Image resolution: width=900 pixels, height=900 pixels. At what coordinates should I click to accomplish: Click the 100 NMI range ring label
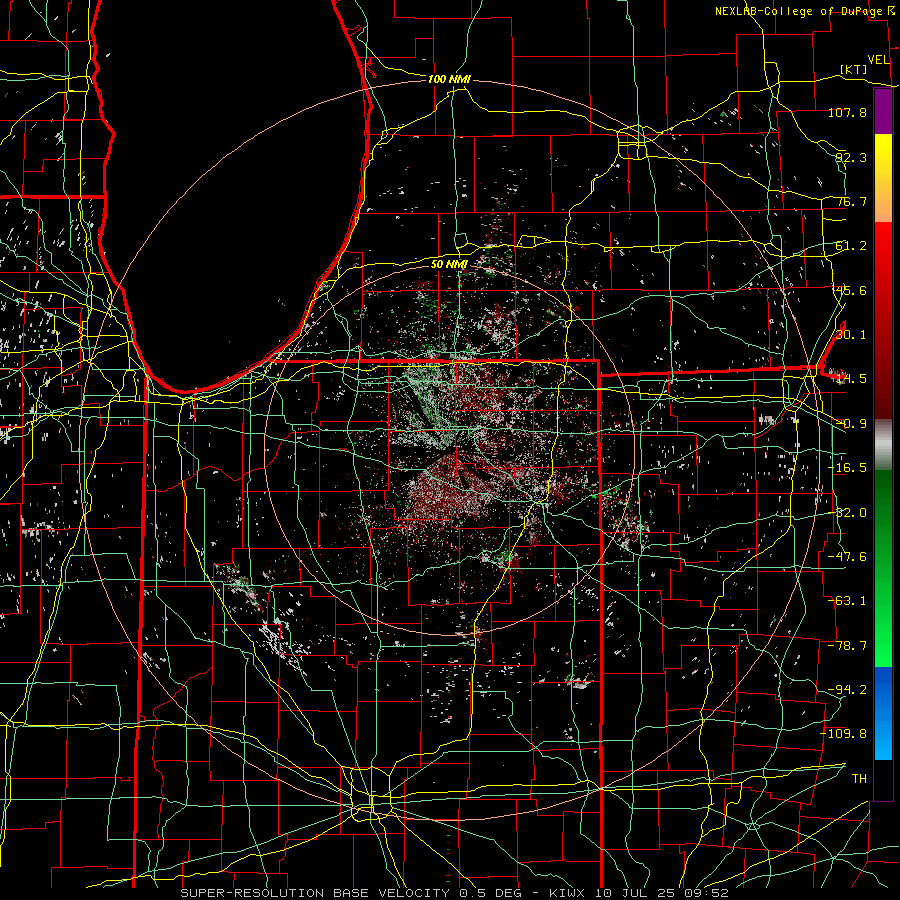[449, 79]
